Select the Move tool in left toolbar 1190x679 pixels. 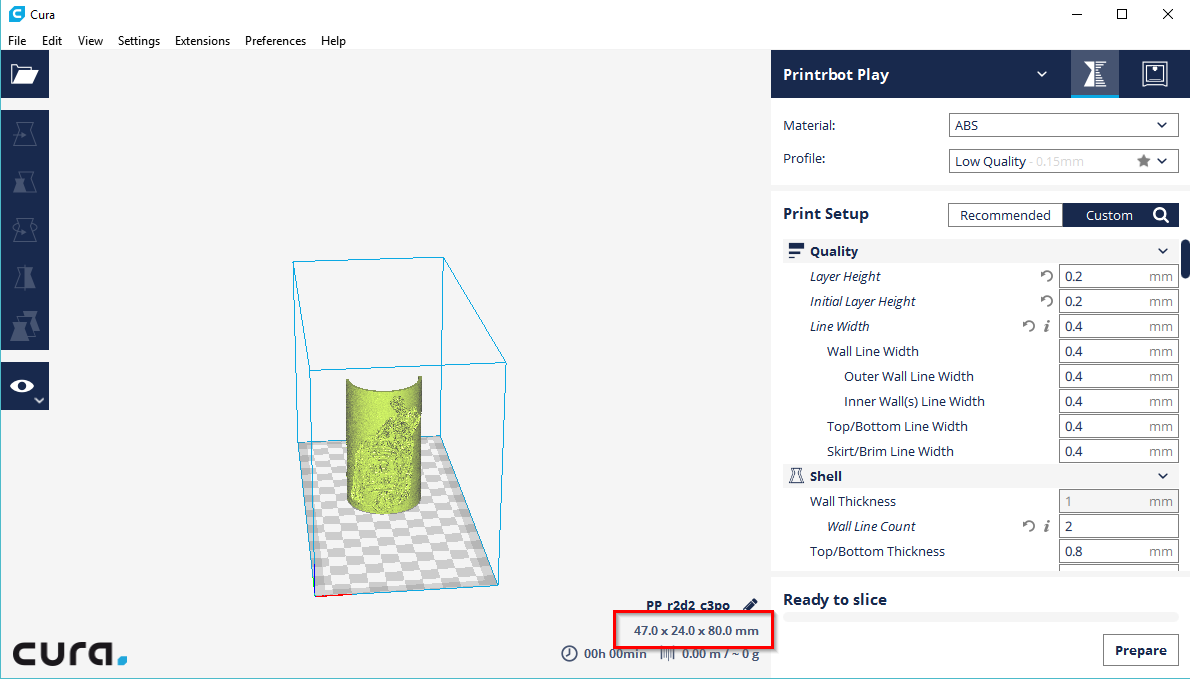(24, 134)
